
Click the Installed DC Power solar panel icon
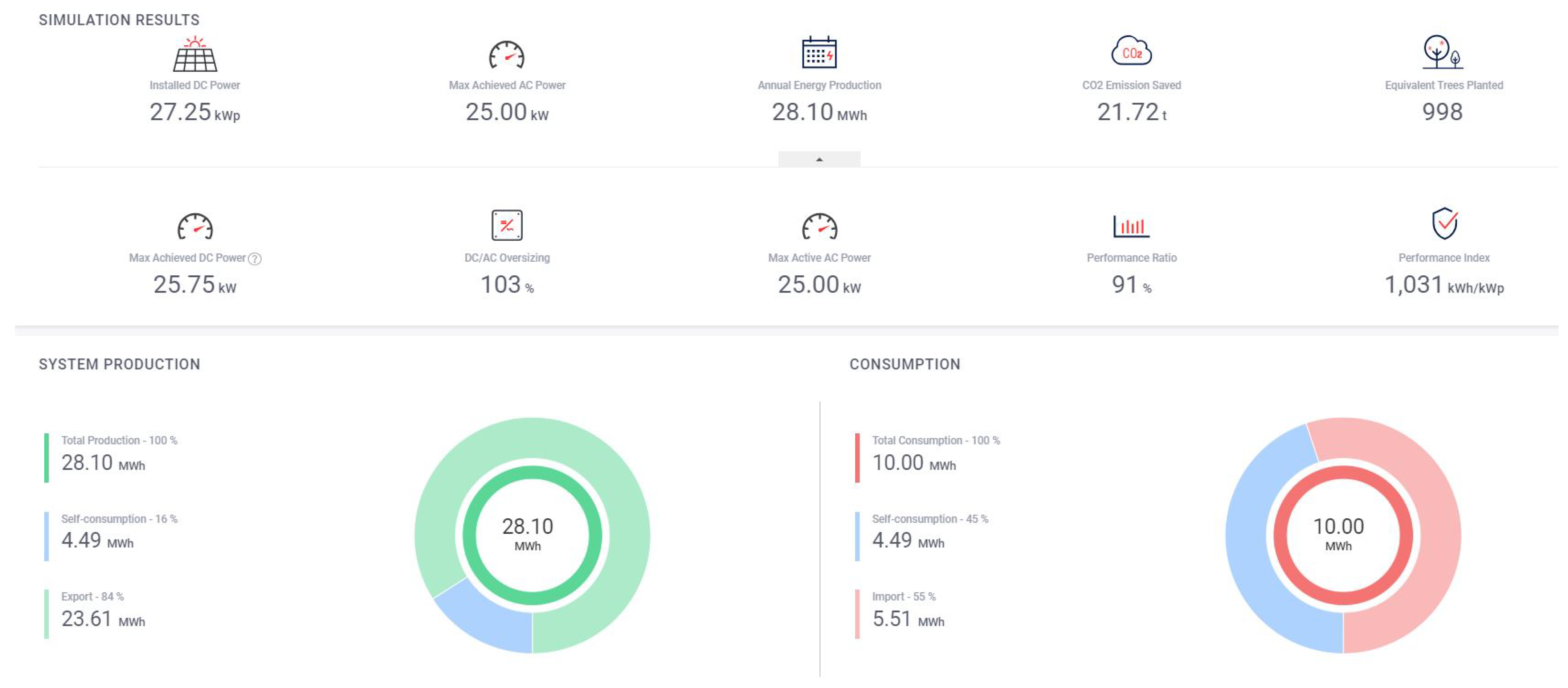pos(195,54)
